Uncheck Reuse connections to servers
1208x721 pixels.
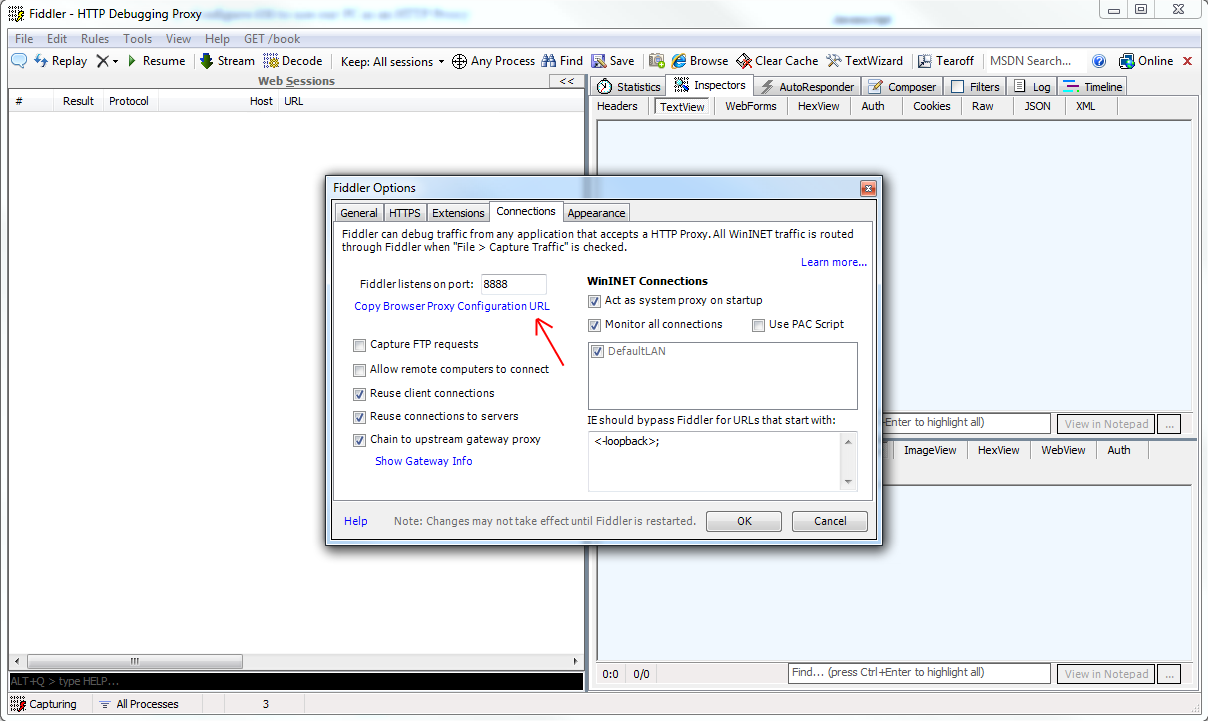click(360, 417)
